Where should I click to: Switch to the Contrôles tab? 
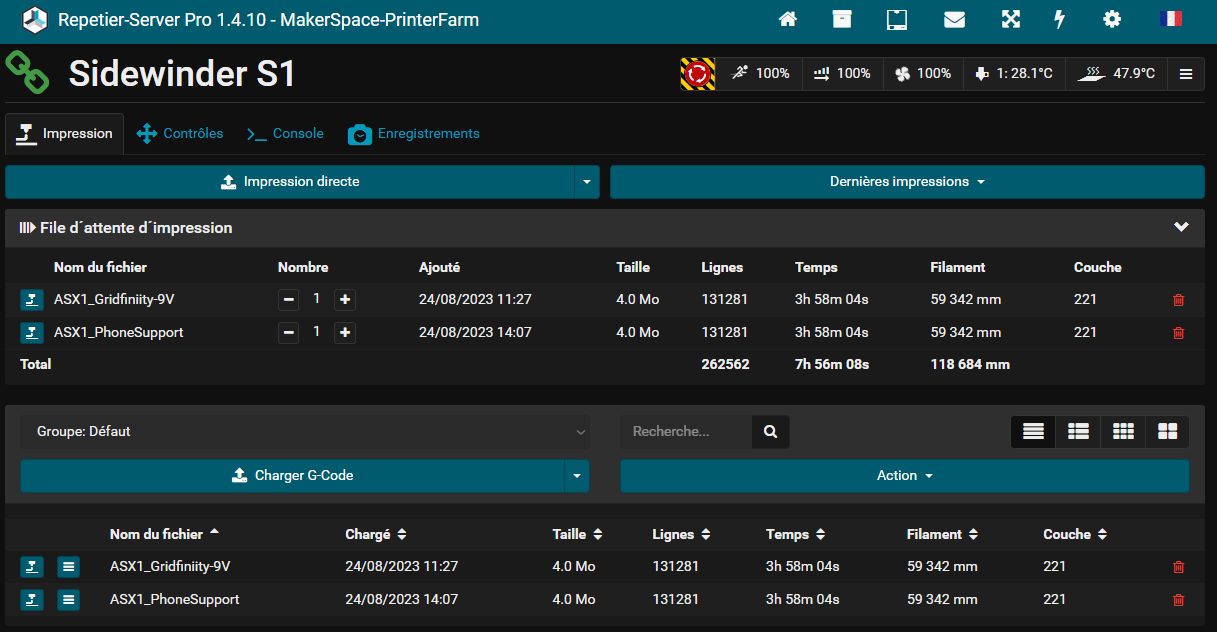coord(180,134)
